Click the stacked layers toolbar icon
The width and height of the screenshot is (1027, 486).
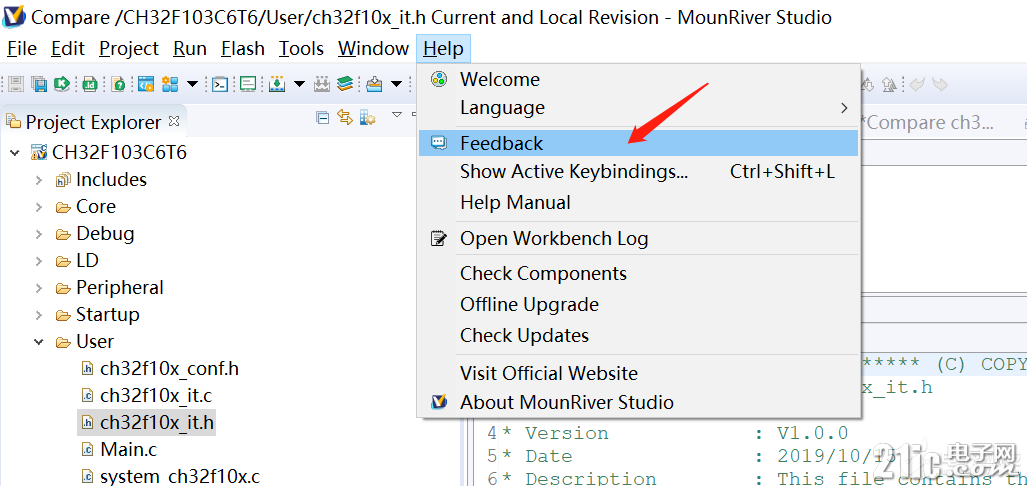coord(345,84)
